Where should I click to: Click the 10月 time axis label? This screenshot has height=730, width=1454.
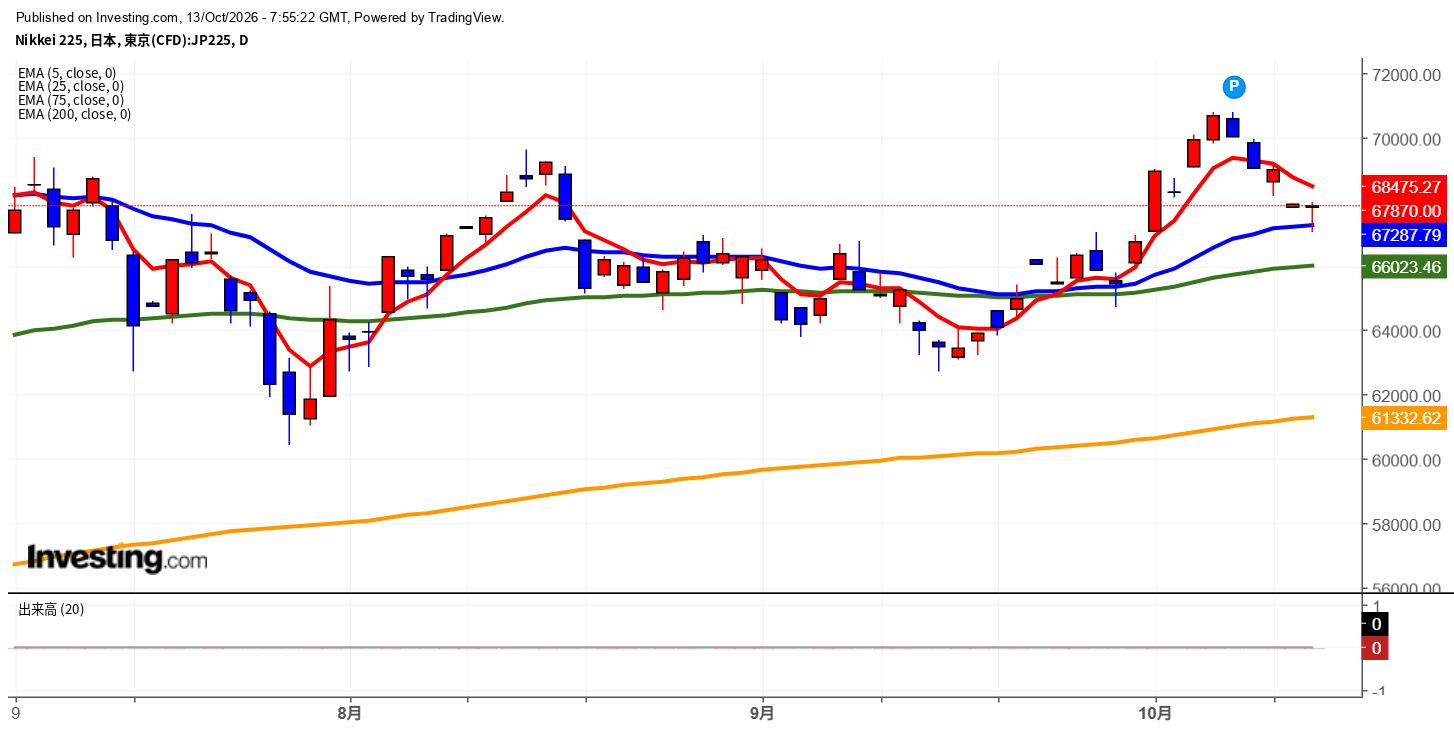click(1156, 713)
